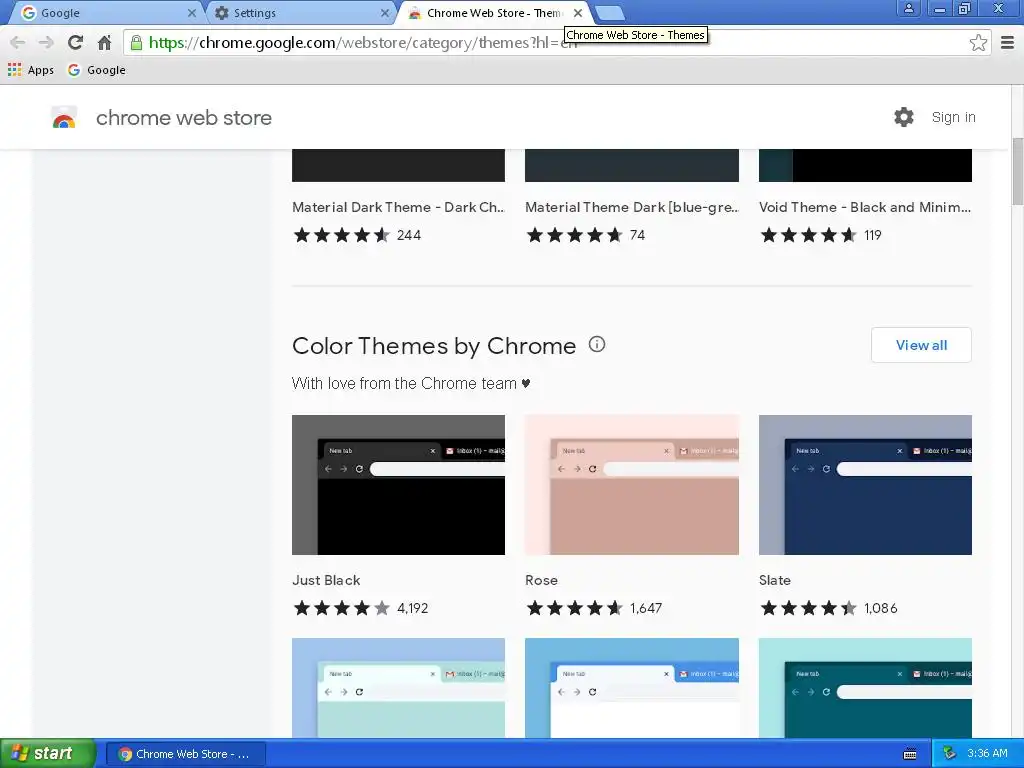Open Material Theme Dark [blue-gre.. title
Screen dimensions: 1024x768
[632, 207]
